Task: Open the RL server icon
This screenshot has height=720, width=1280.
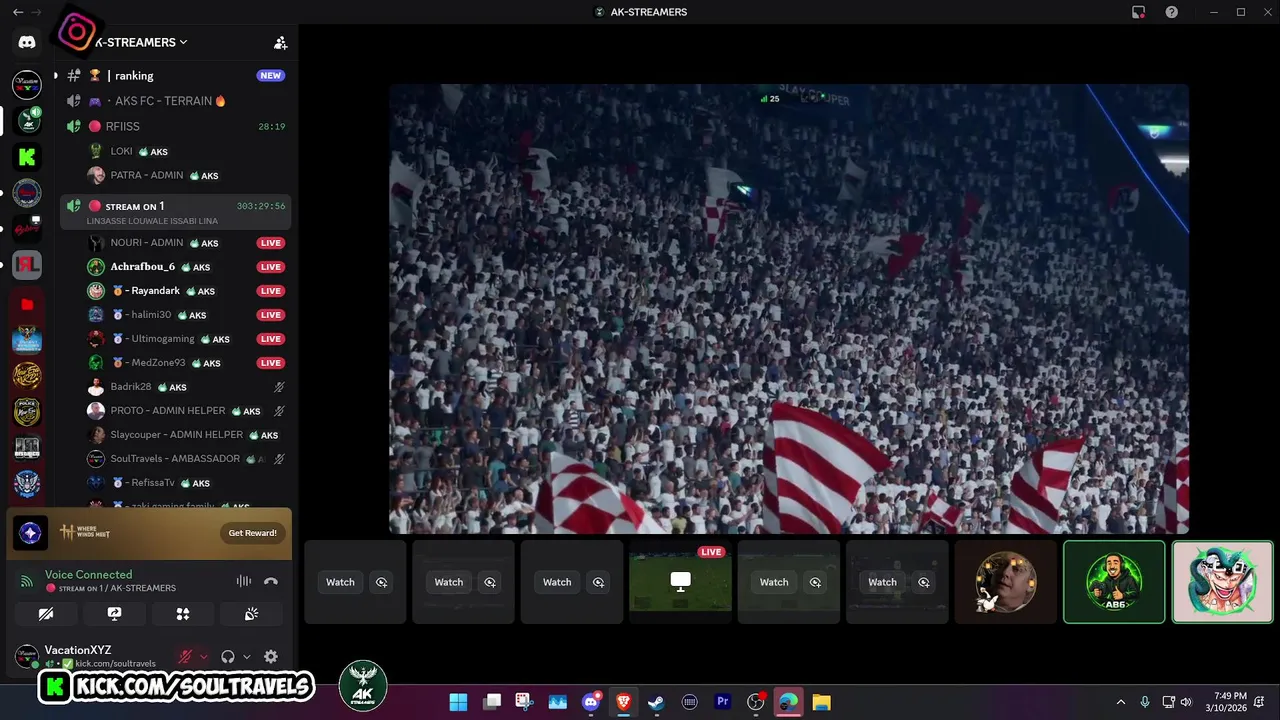Action: click(27, 265)
